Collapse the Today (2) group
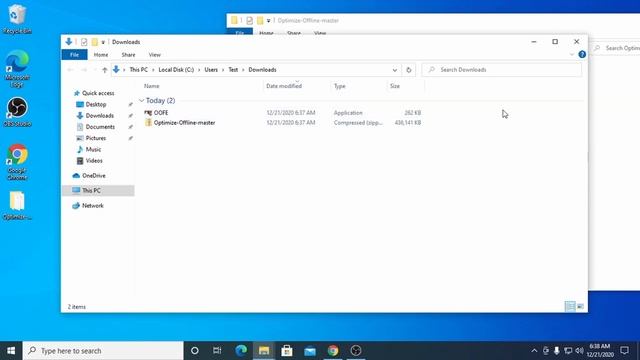The image size is (640, 360). [141, 100]
